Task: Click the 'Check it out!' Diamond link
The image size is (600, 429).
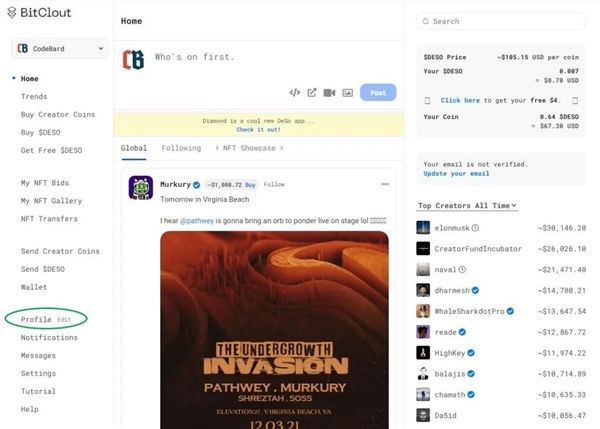Action: [258, 130]
